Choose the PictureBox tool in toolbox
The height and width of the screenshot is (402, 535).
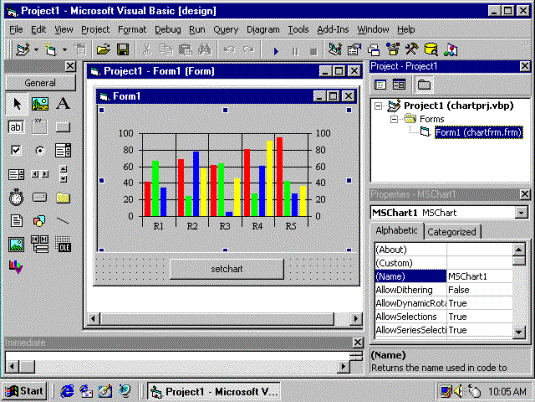click(40, 103)
